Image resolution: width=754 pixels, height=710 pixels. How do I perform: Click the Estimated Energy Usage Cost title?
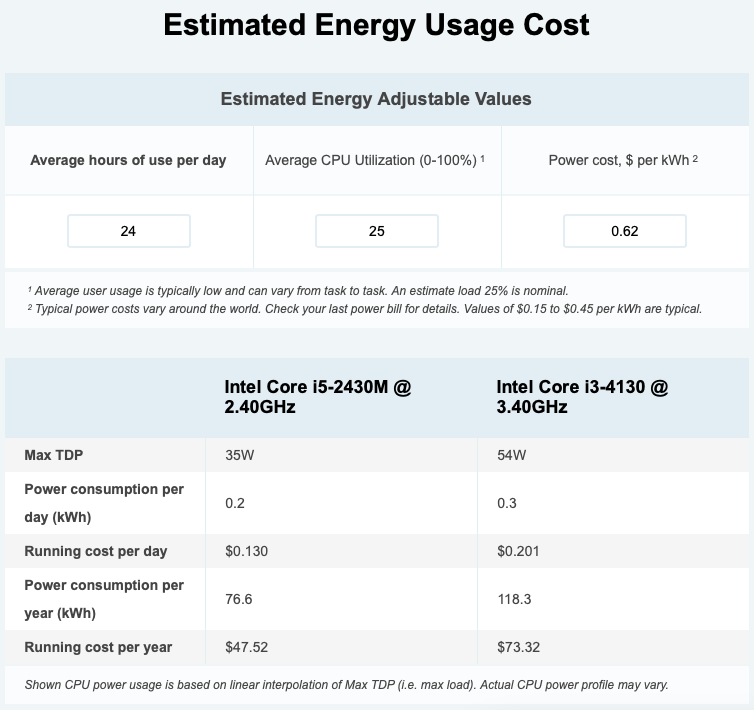click(376, 26)
